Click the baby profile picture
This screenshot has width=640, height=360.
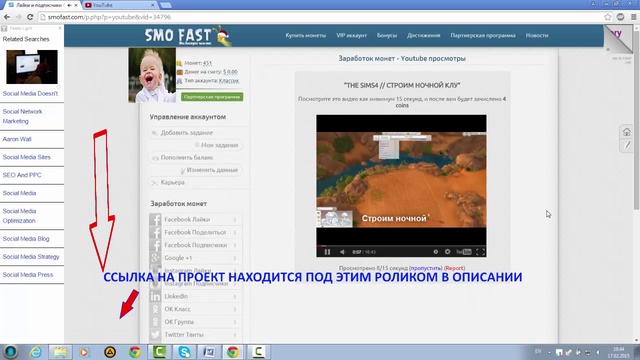152,75
